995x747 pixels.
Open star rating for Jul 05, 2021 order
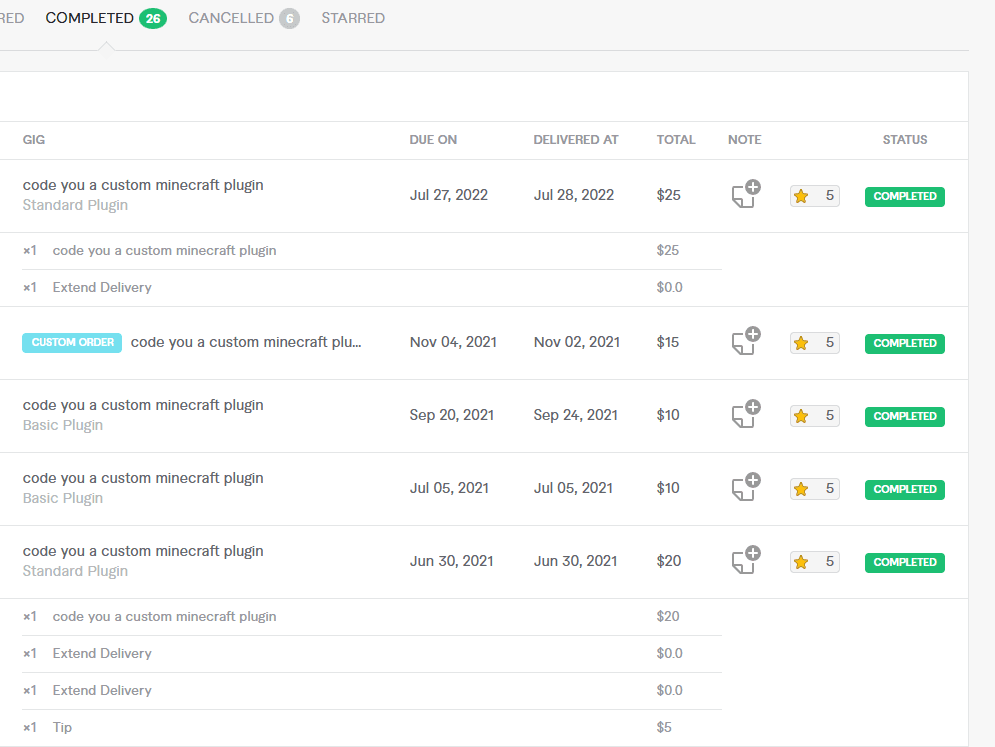click(814, 489)
